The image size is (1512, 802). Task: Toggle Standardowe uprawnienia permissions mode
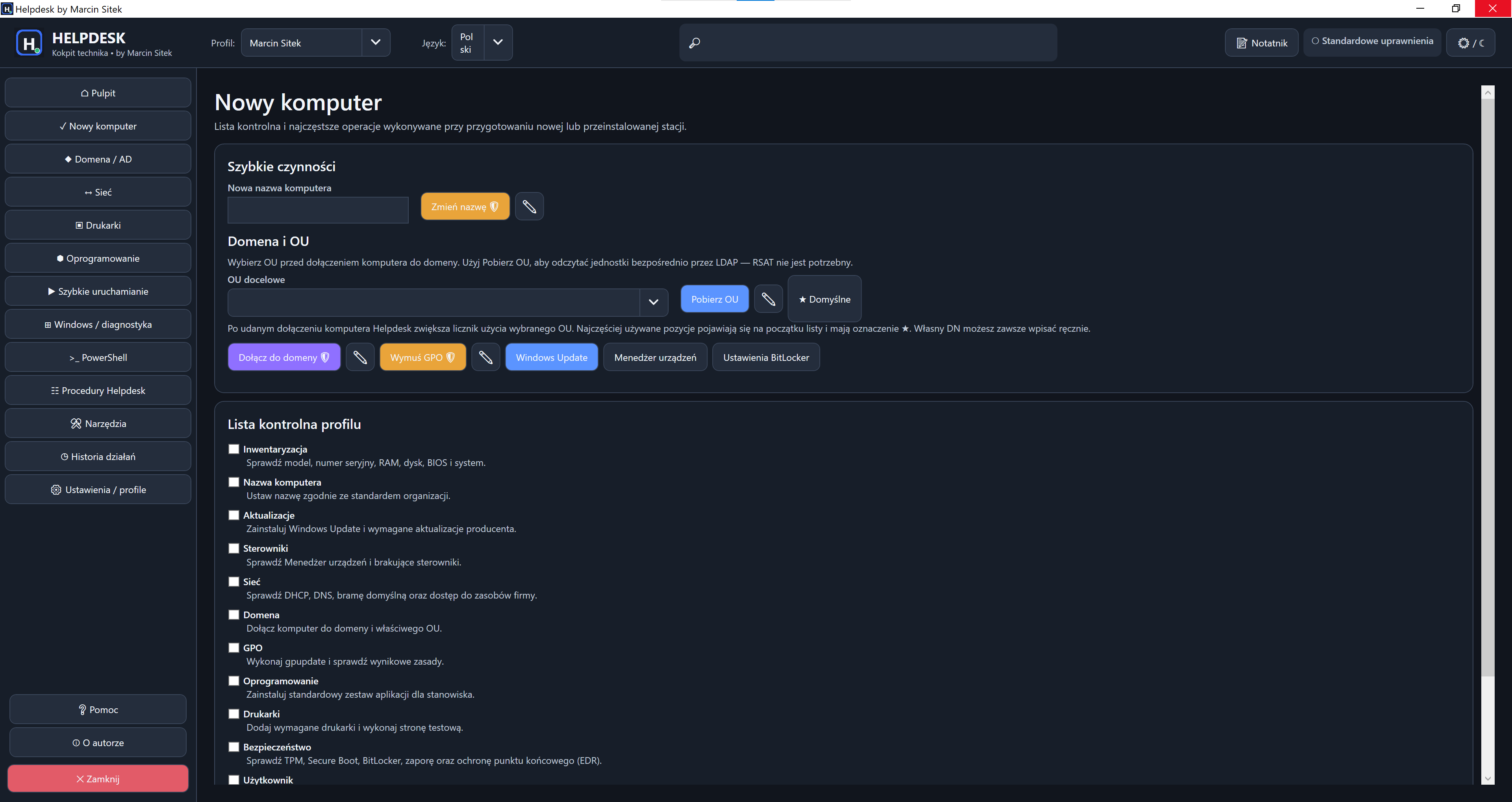click(x=1372, y=42)
